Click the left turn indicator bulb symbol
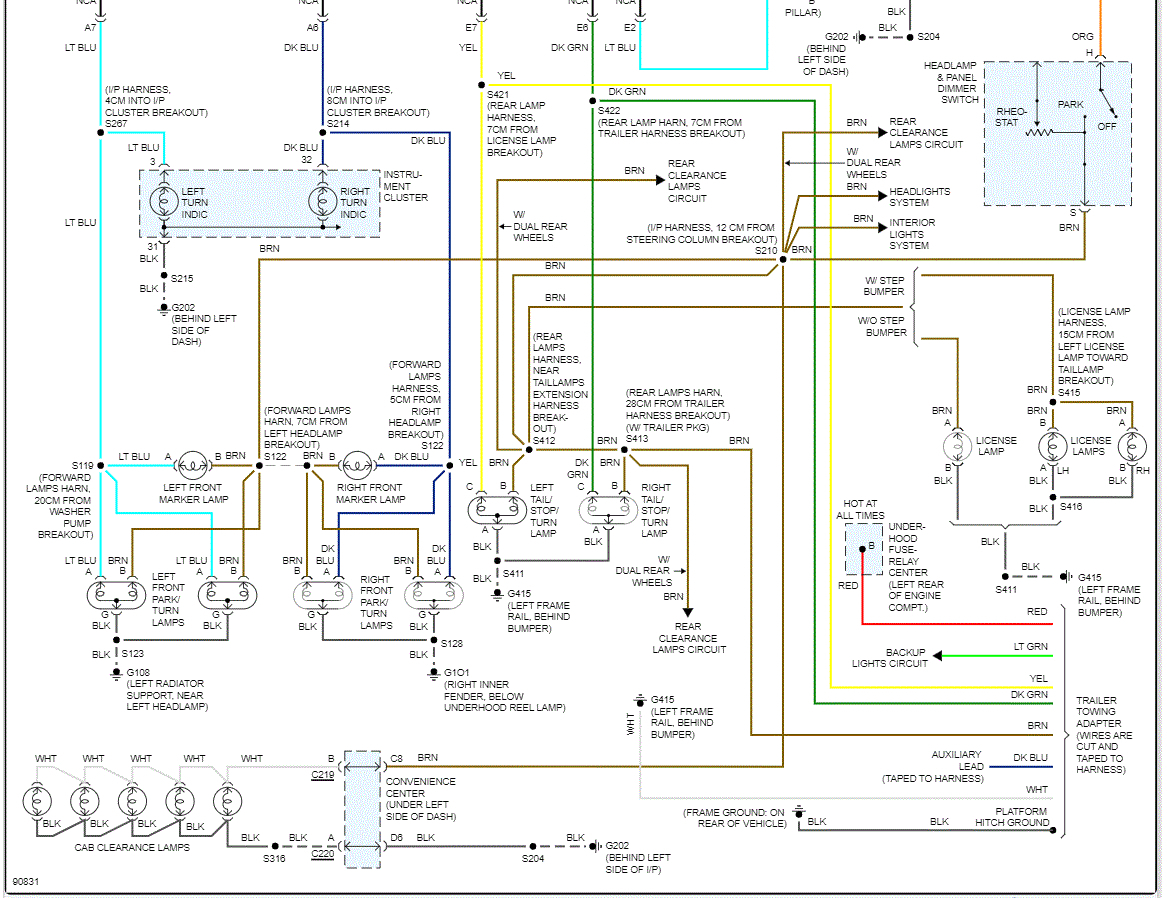Screen dimensions: 1167x898 (x=164, y=201)
